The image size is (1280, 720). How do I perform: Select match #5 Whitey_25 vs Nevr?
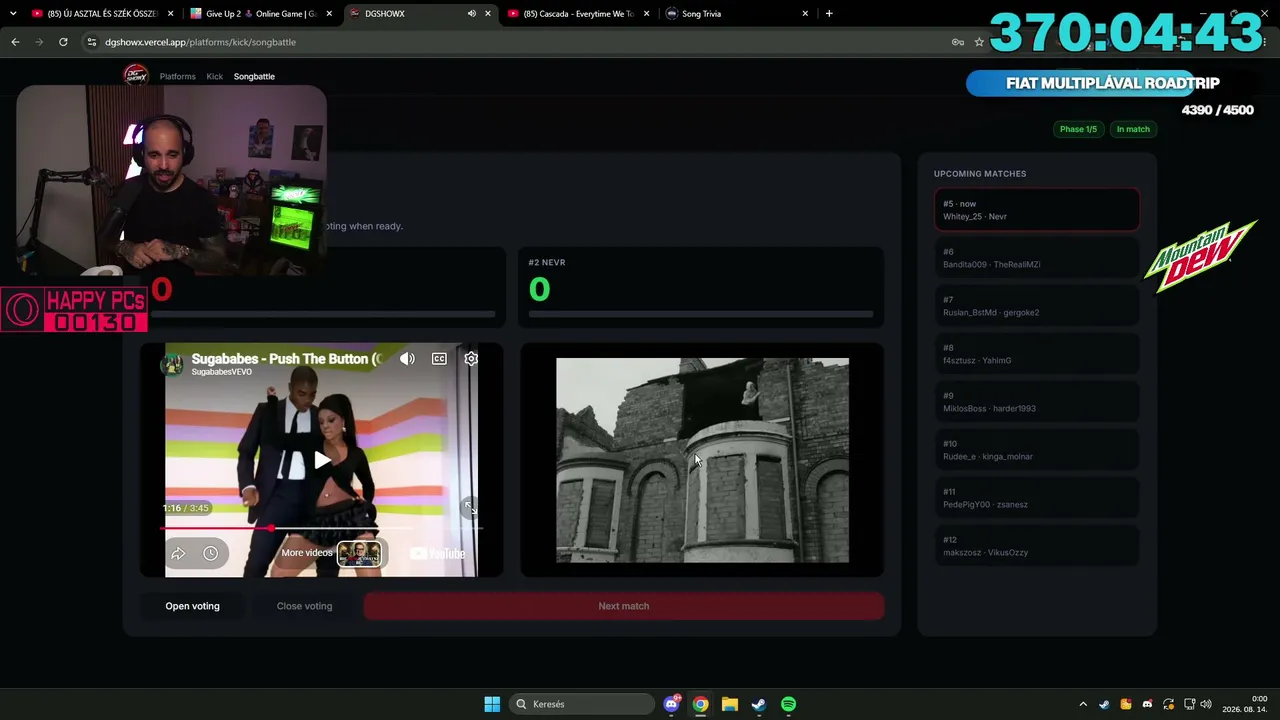pos(1037,210)
